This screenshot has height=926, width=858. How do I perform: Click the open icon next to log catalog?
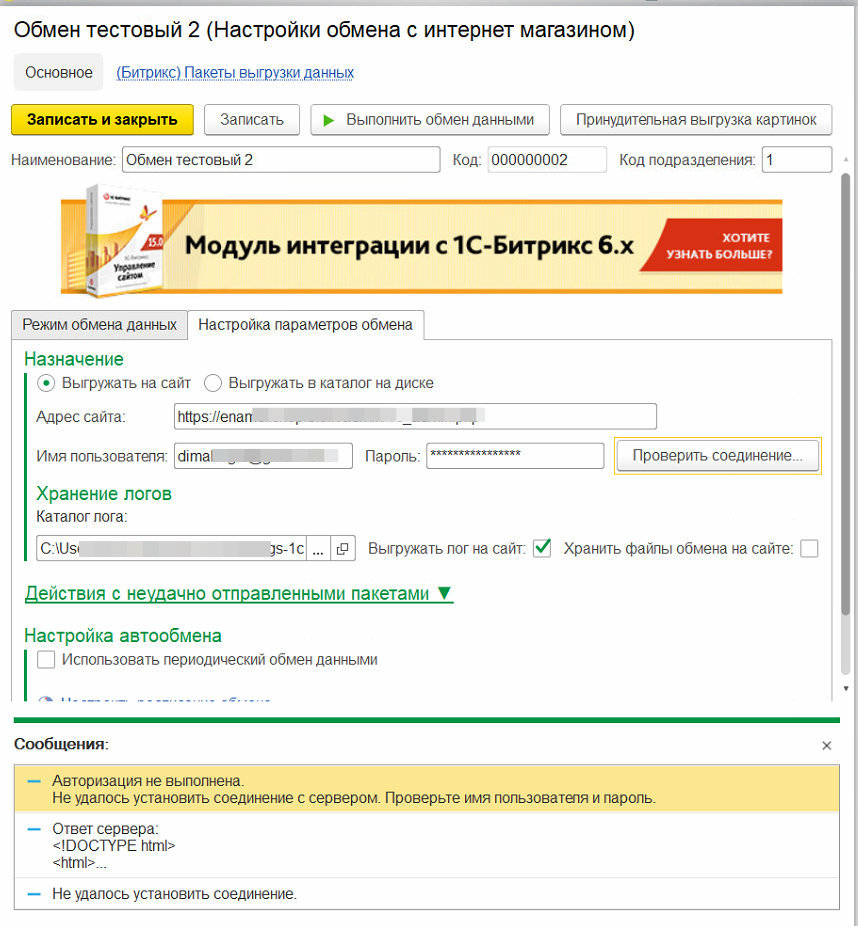click(342, 549)
